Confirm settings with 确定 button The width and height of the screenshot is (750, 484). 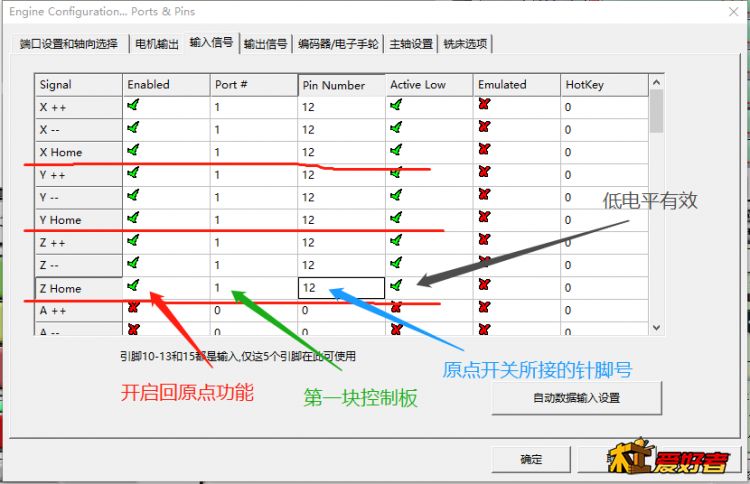point(531,460)
